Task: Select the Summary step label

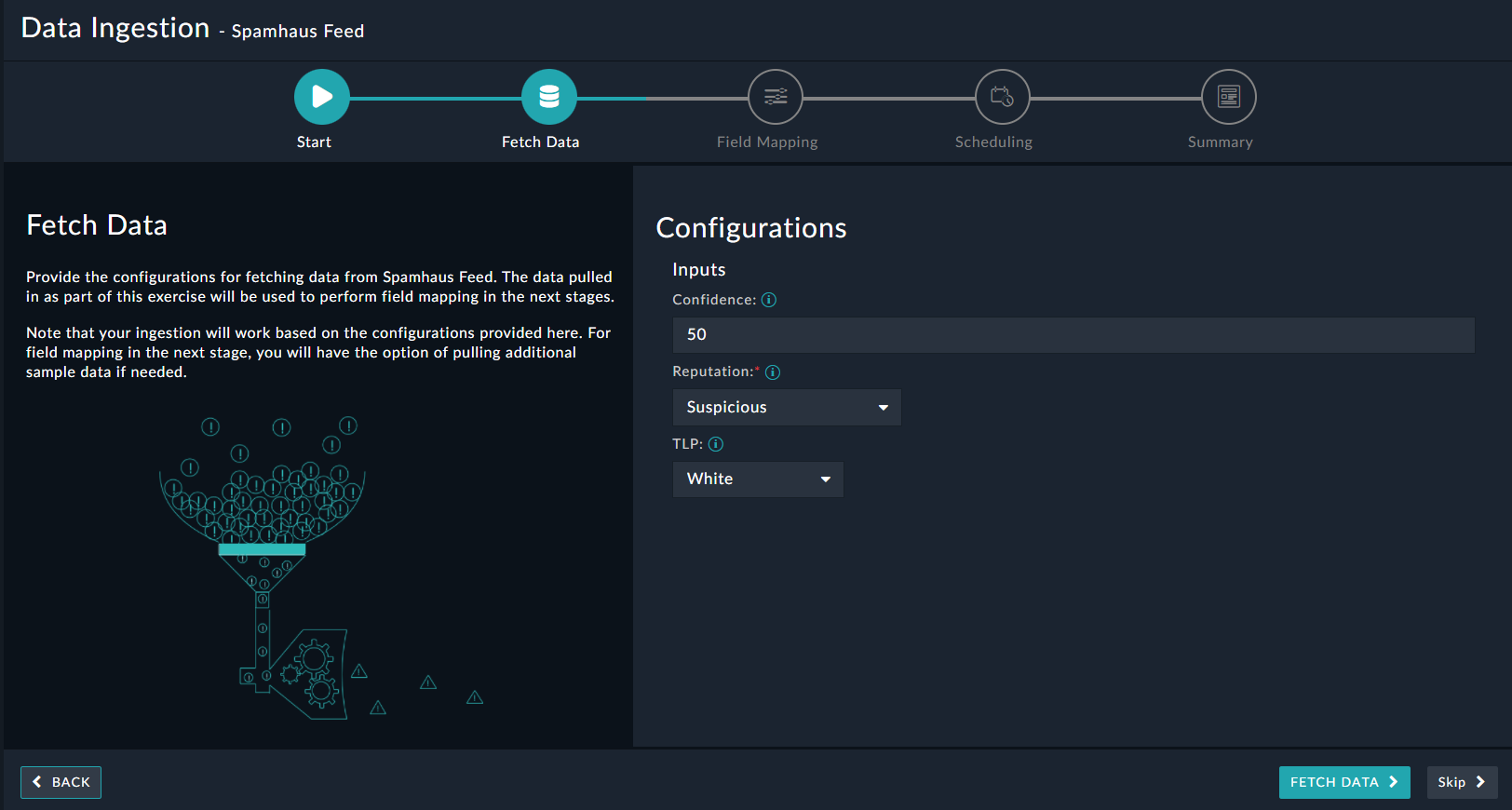Action: [1220, 142]
